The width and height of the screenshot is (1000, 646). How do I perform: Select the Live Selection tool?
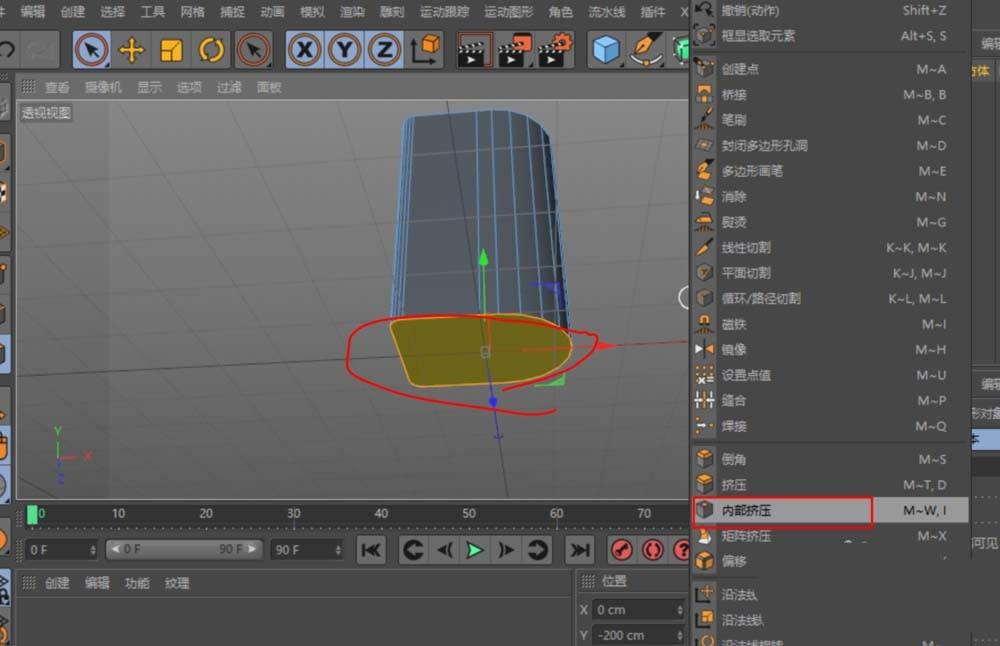pyautogui.click(x=91, y=50)
